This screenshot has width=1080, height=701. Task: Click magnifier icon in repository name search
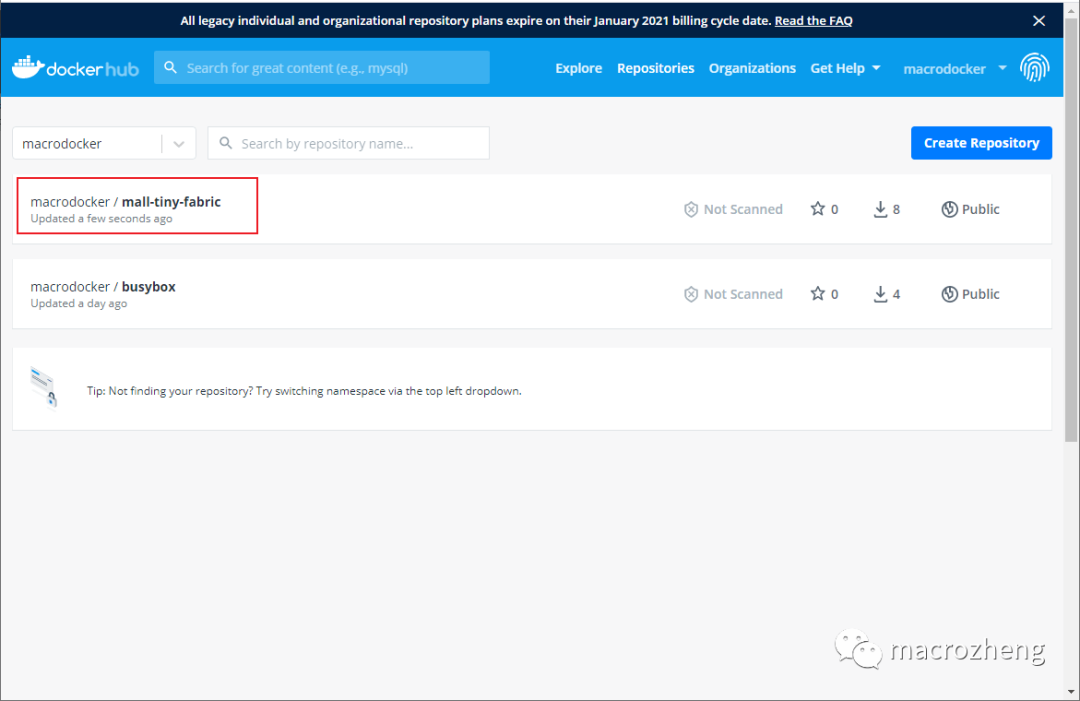[x=225, y=143]
